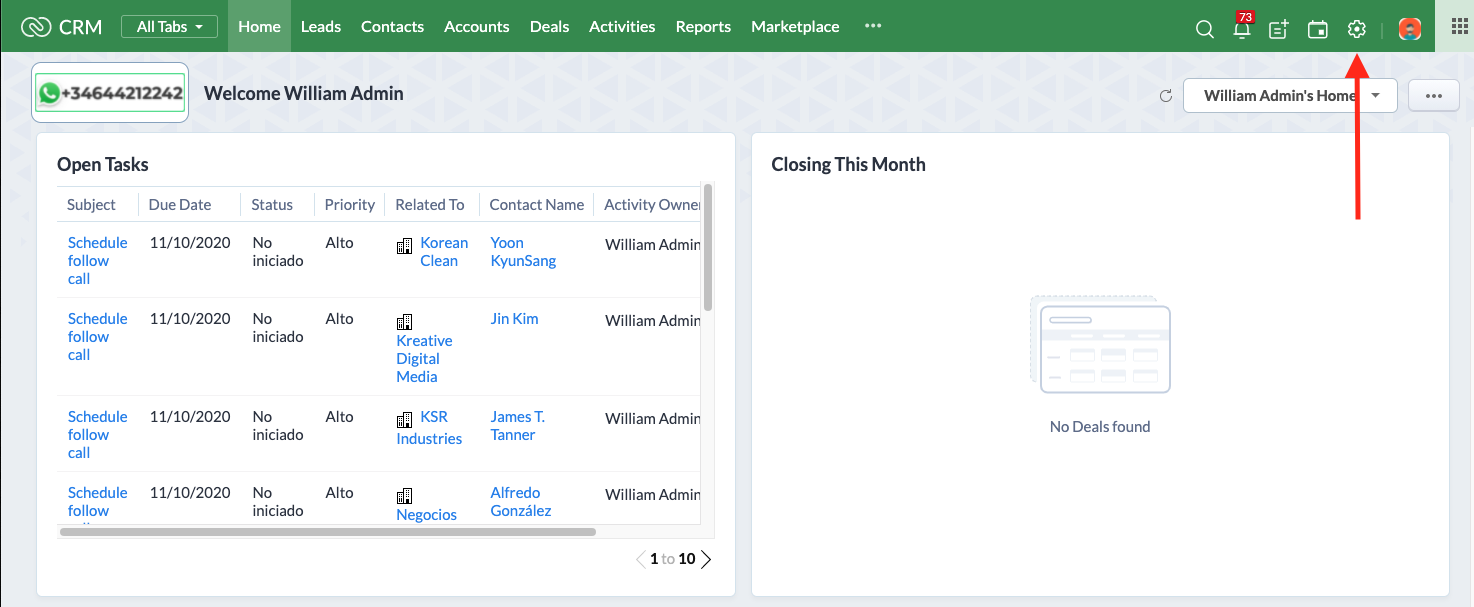
Task: Open the Deals tab
Action: tap(549, 26)
